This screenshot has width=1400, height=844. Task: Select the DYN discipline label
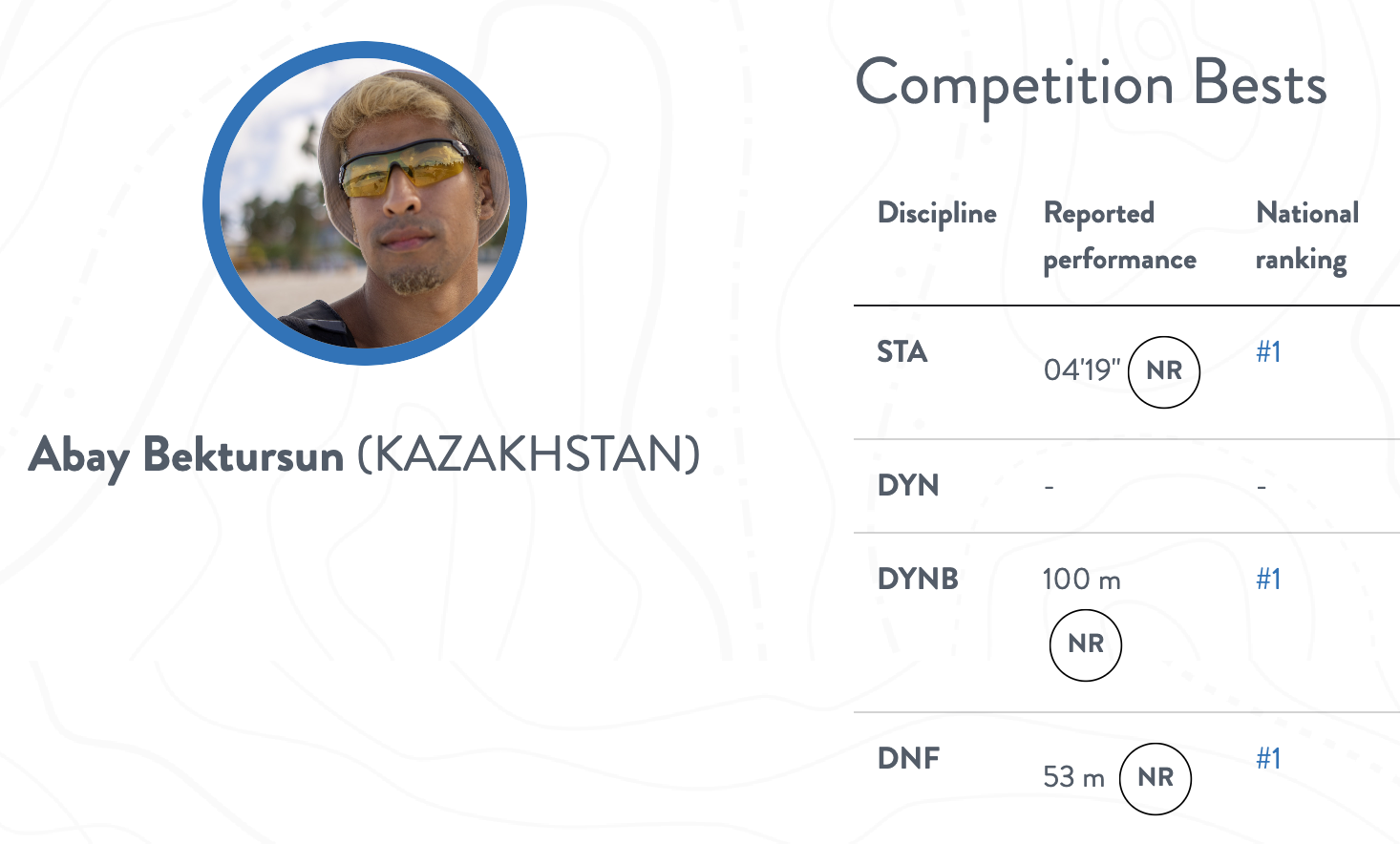tap(908, 486)
